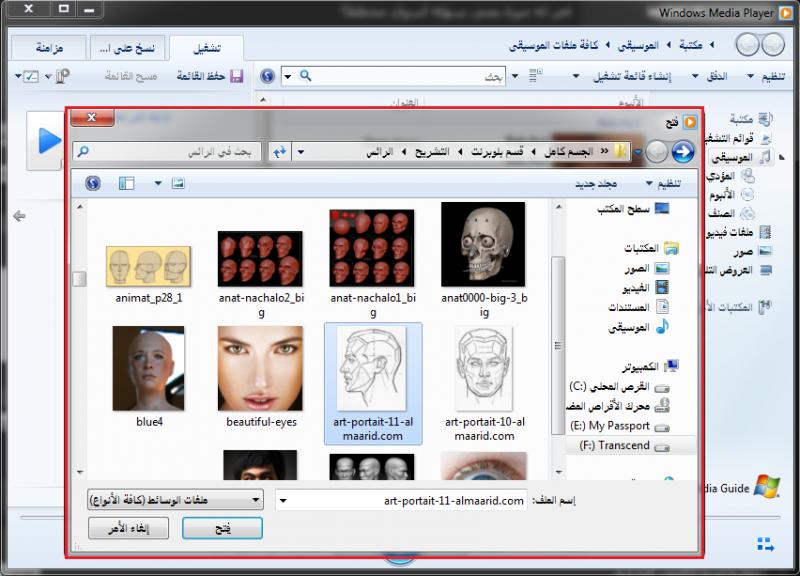Open الفيديو library in navigation pane
800x576 pixels.
pos(645,288)
